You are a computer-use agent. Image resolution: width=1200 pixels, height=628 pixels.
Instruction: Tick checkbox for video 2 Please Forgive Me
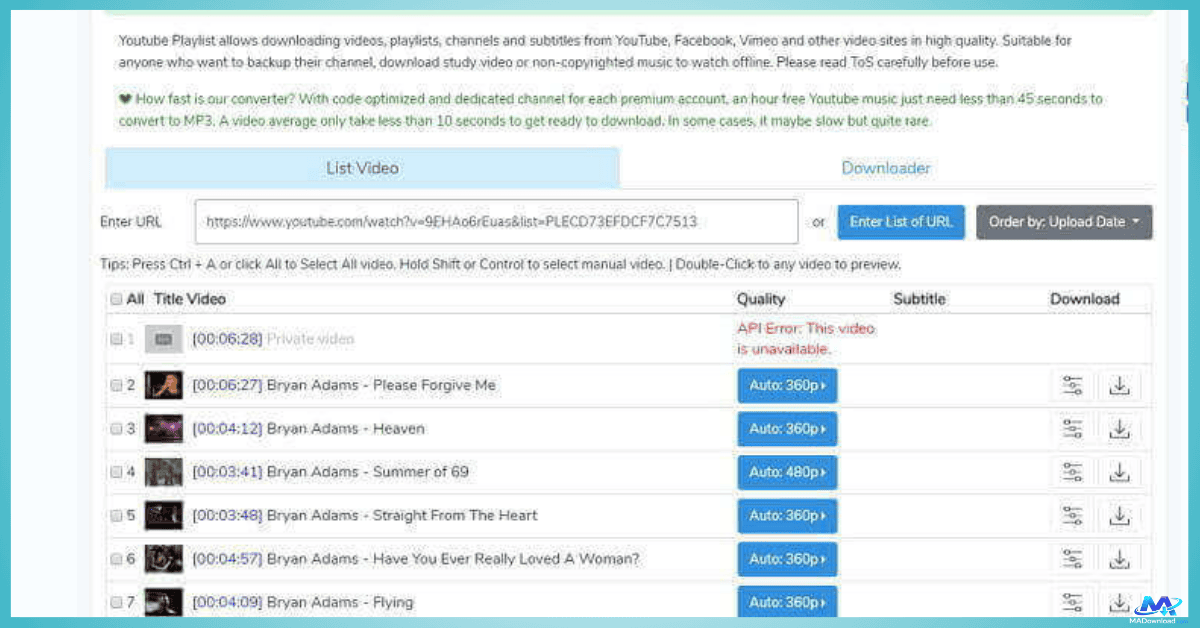pyautogui.click(x=116, y=386)
